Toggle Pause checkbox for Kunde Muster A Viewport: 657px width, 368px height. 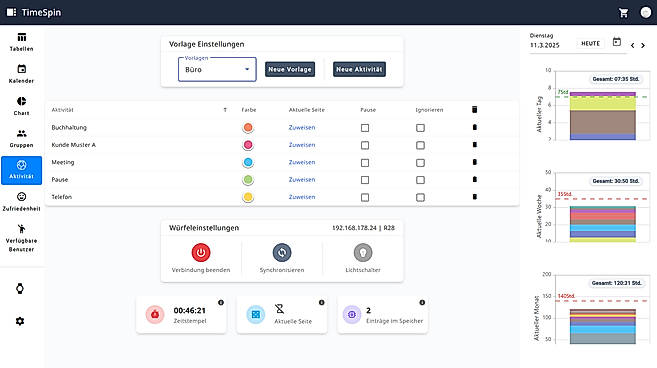pos(365,145)
